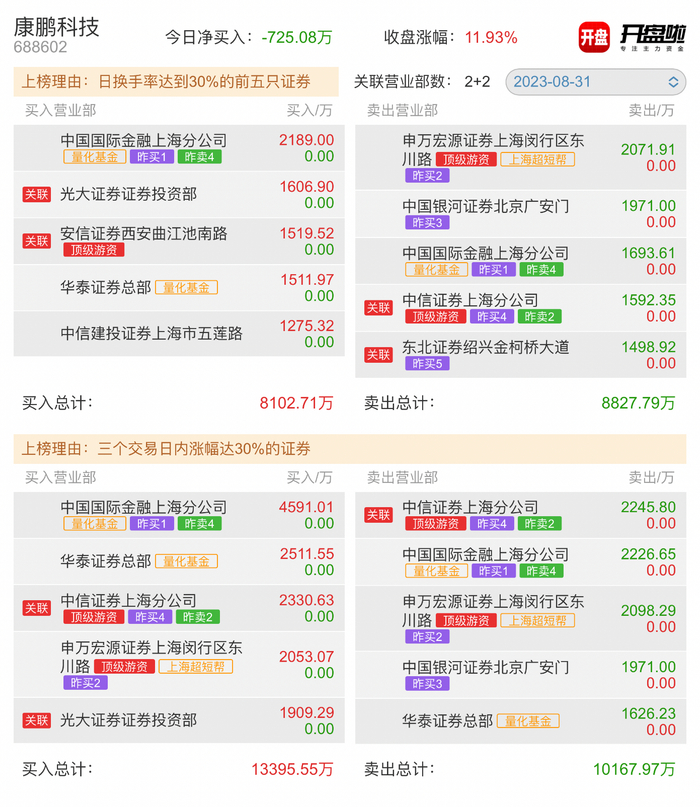Click sell amount 1592.35

click(x=648, y=300)
